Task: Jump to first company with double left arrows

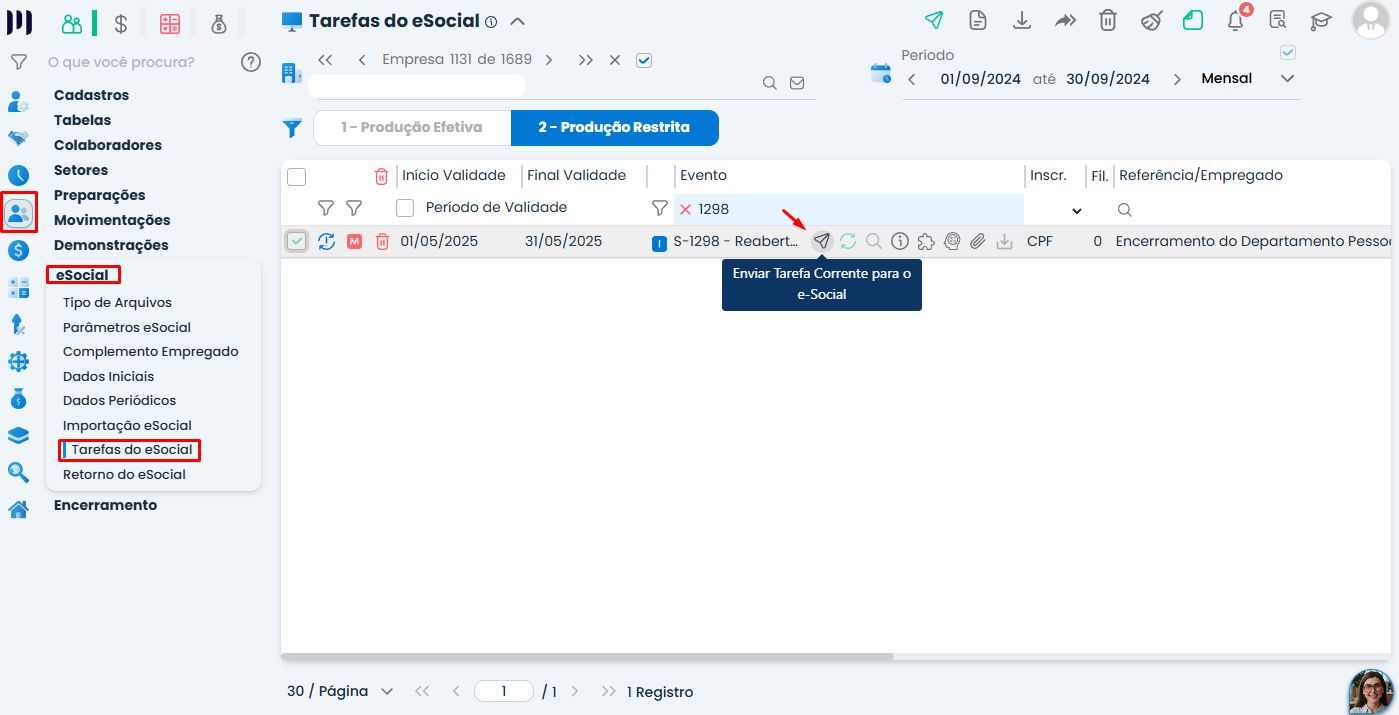Action: (x=325, y=60)
